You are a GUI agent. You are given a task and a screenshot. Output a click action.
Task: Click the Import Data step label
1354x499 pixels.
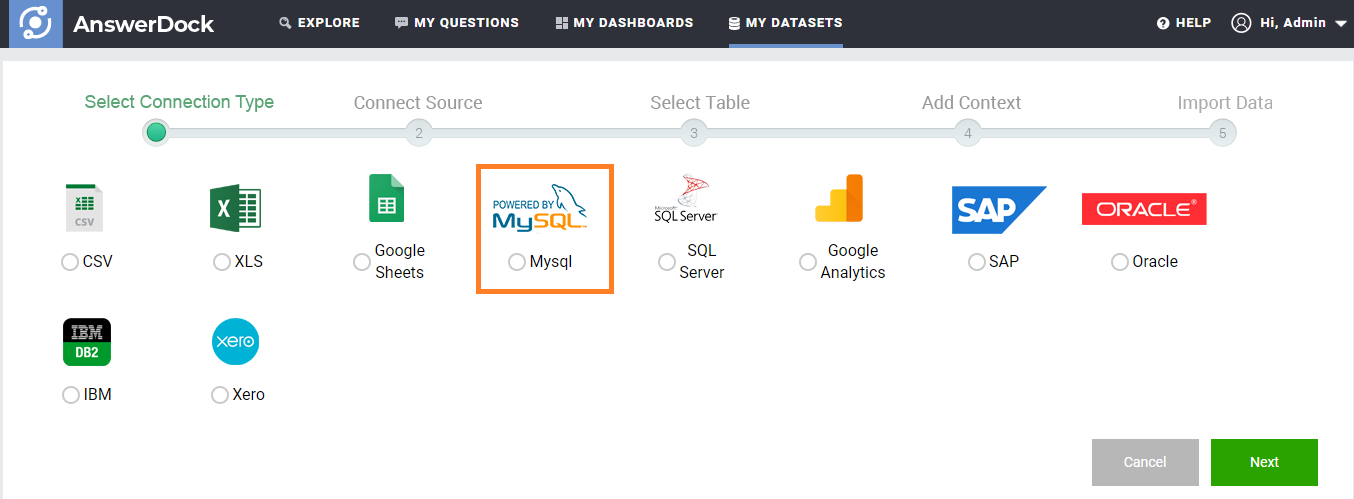pos(1225,103)
